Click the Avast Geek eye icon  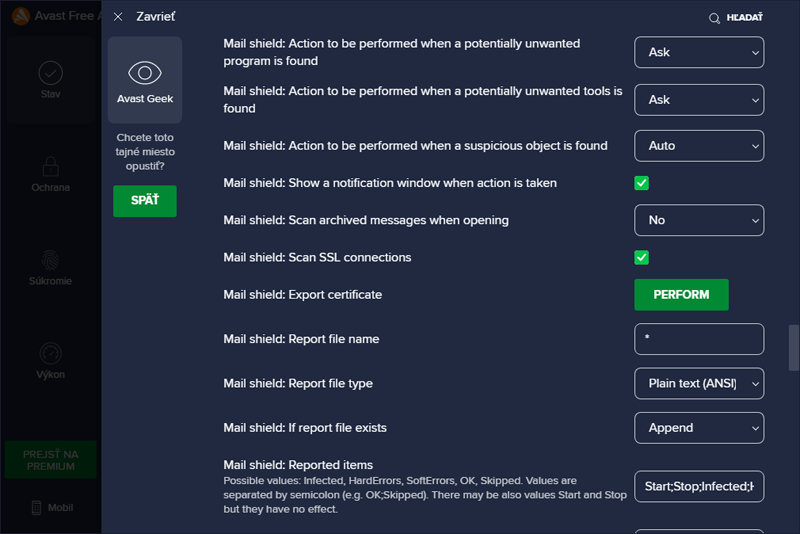pos(145,73)
